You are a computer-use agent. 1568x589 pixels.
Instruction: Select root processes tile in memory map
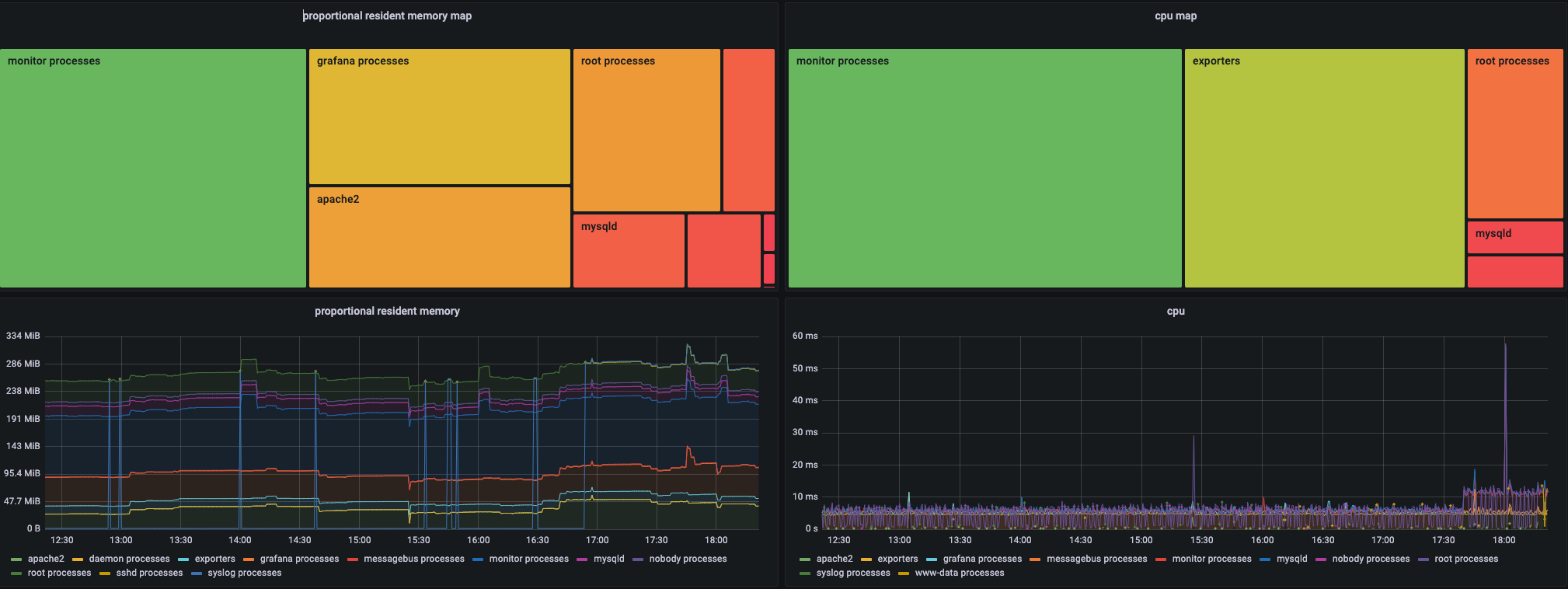click(x=646, y=130)
